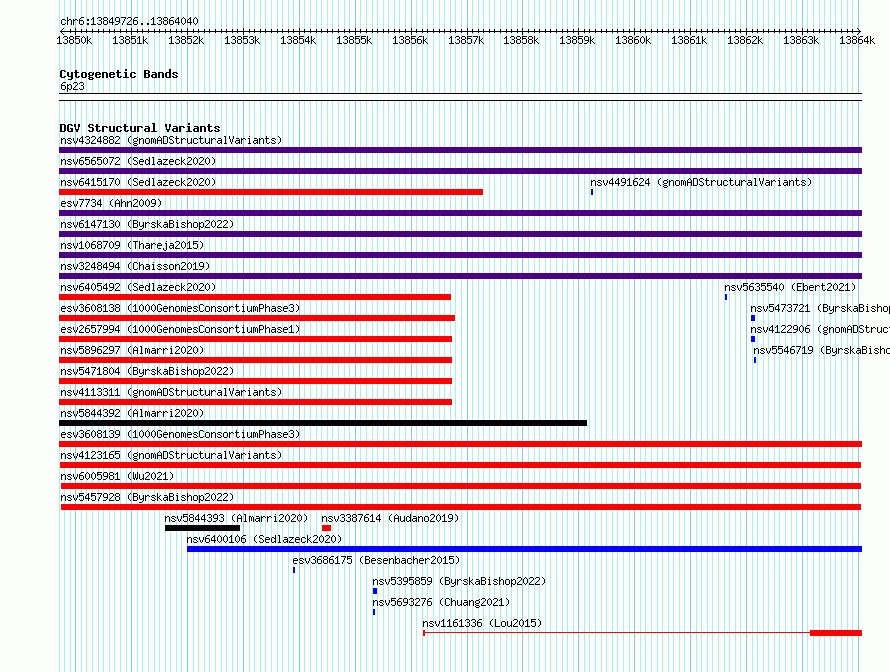Select the nsv6565072 (Sedlazeck2020) label
Viewport: 890px width, 672px height.
[x=138, y=161]
